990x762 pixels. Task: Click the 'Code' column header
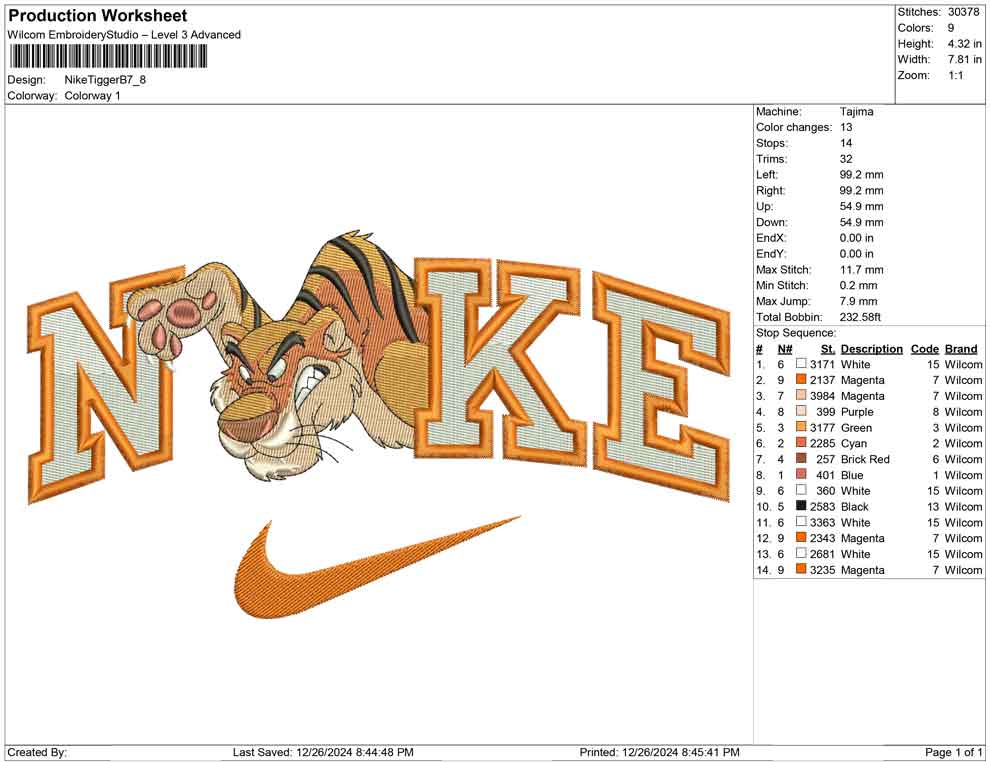coord(925,348)
